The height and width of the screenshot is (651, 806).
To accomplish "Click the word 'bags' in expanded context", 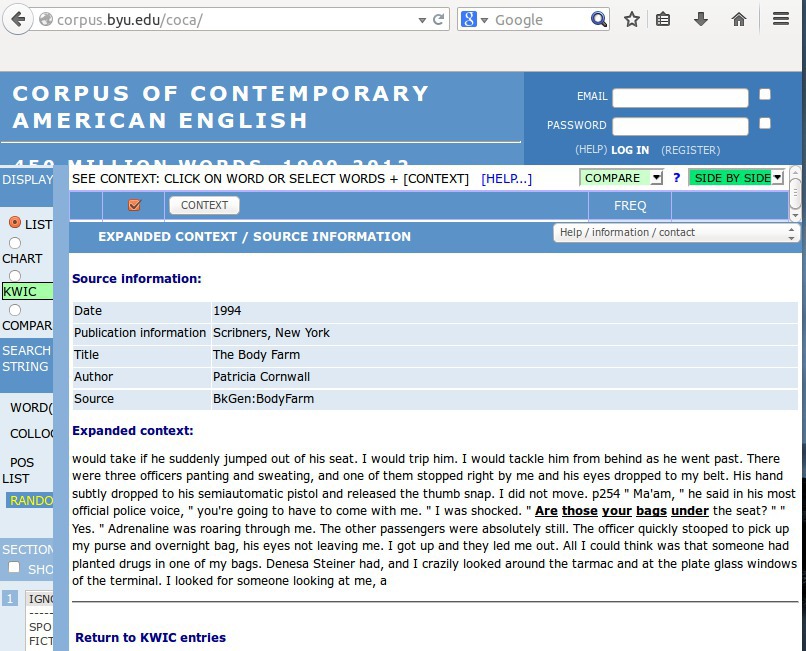I will [x=651, y=511].
